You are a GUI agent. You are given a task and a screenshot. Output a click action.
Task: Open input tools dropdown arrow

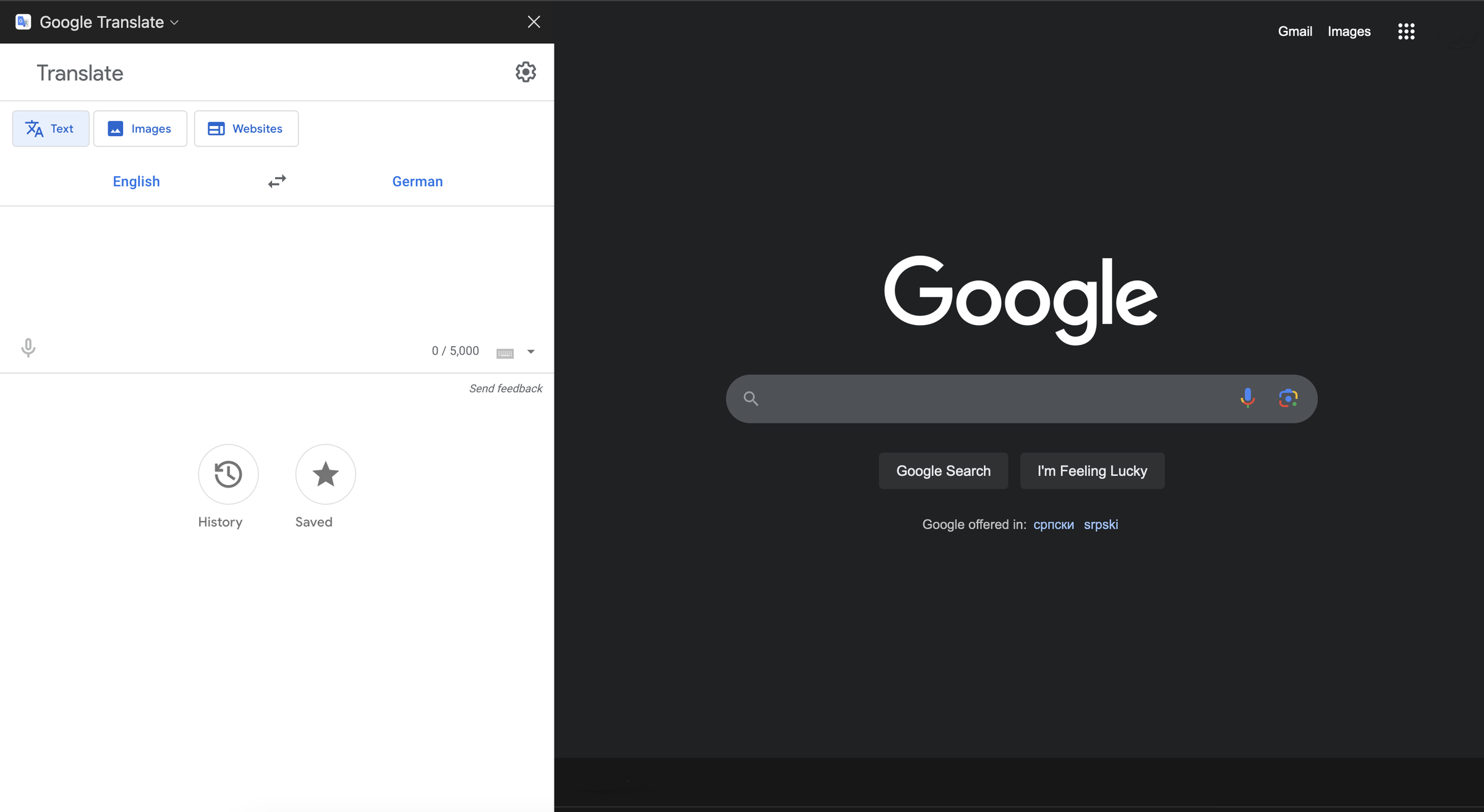point(531,352)
